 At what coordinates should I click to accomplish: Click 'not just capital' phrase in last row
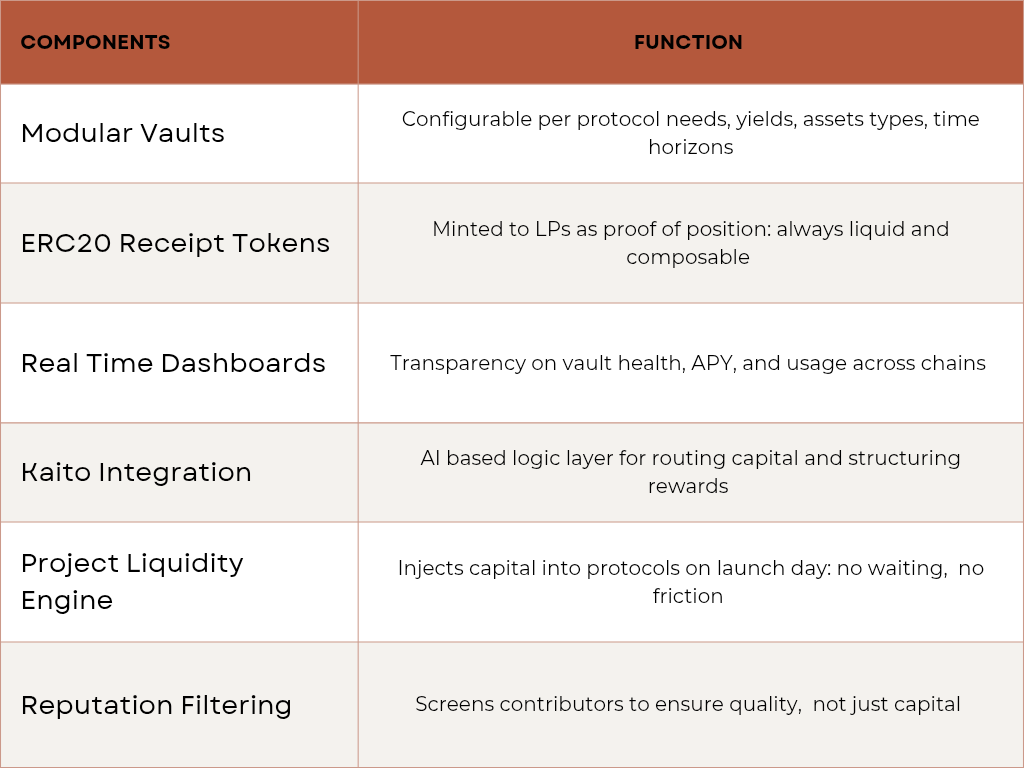click(887, 705)
